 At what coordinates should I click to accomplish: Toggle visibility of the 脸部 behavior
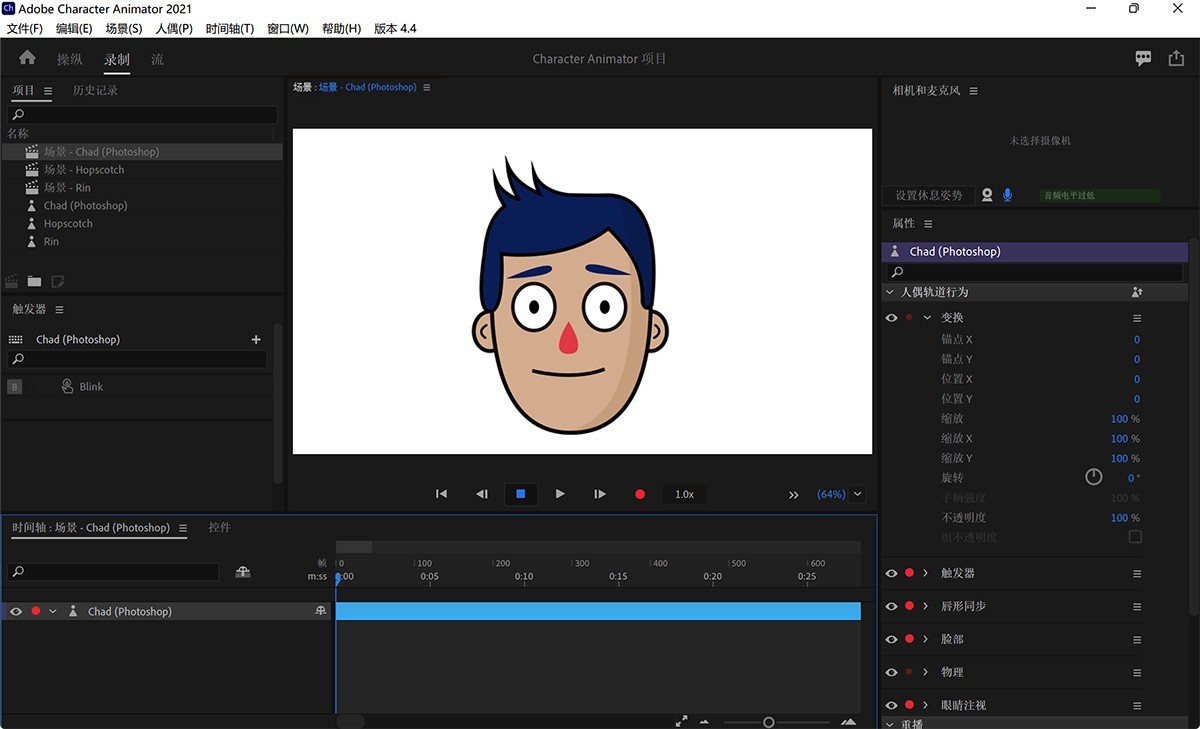click(x=891, y=639)
